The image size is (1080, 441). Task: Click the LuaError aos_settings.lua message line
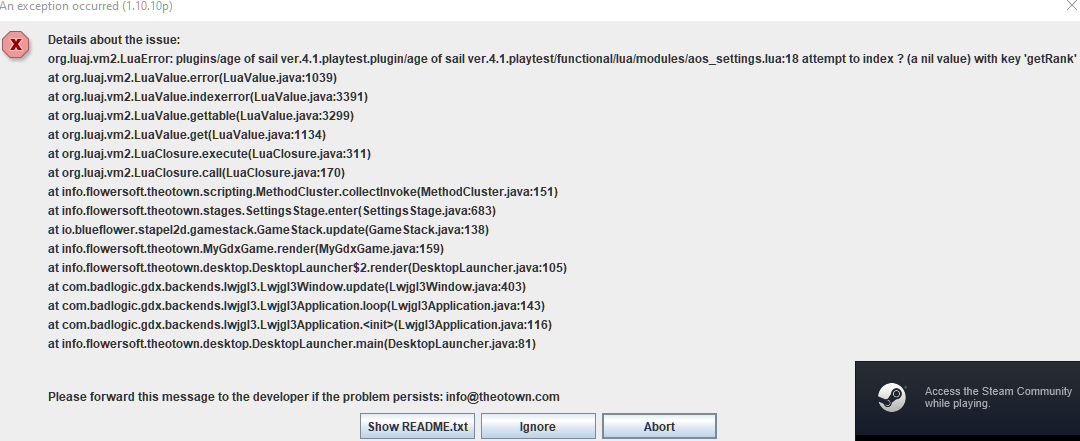tap(562, 59)
